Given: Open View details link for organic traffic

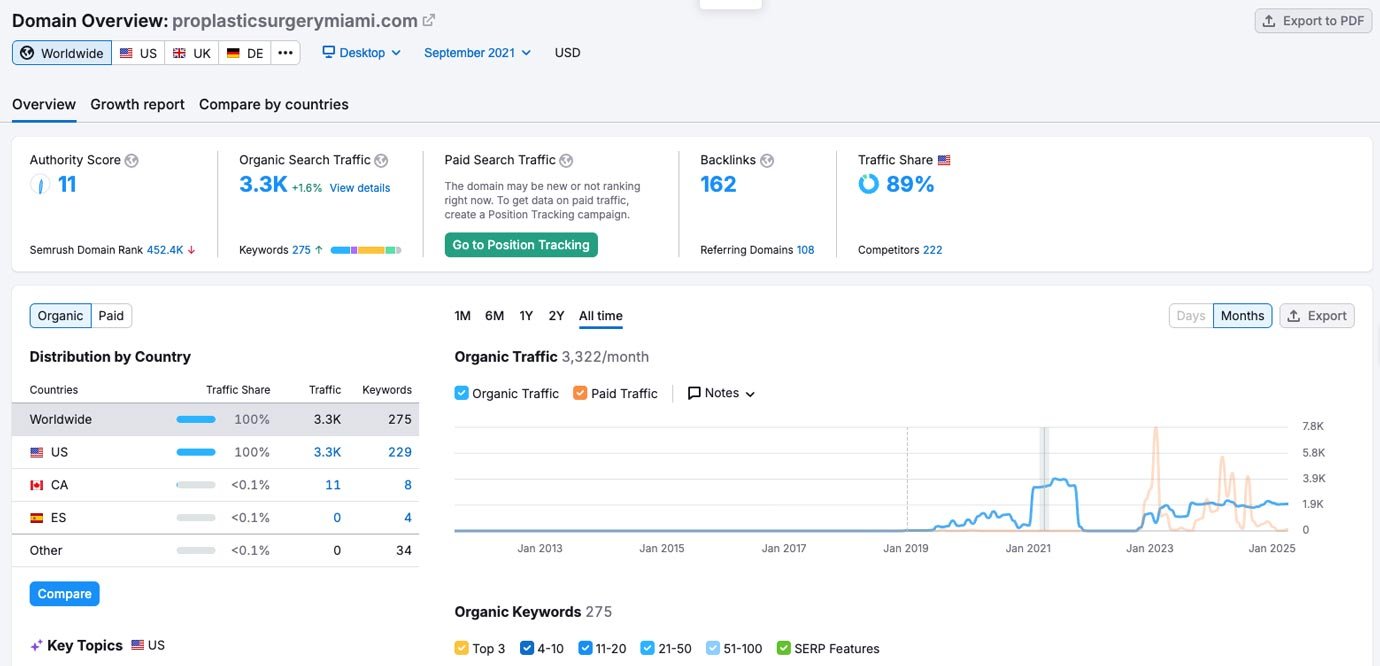Looking at the screenshot, I should [x=360, y=188].
